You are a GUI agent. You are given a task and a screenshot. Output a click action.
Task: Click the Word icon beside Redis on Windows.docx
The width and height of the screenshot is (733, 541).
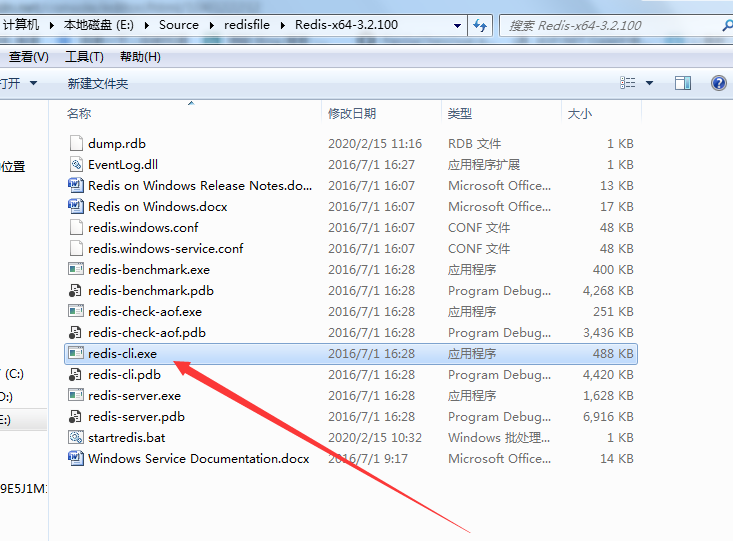76,206
